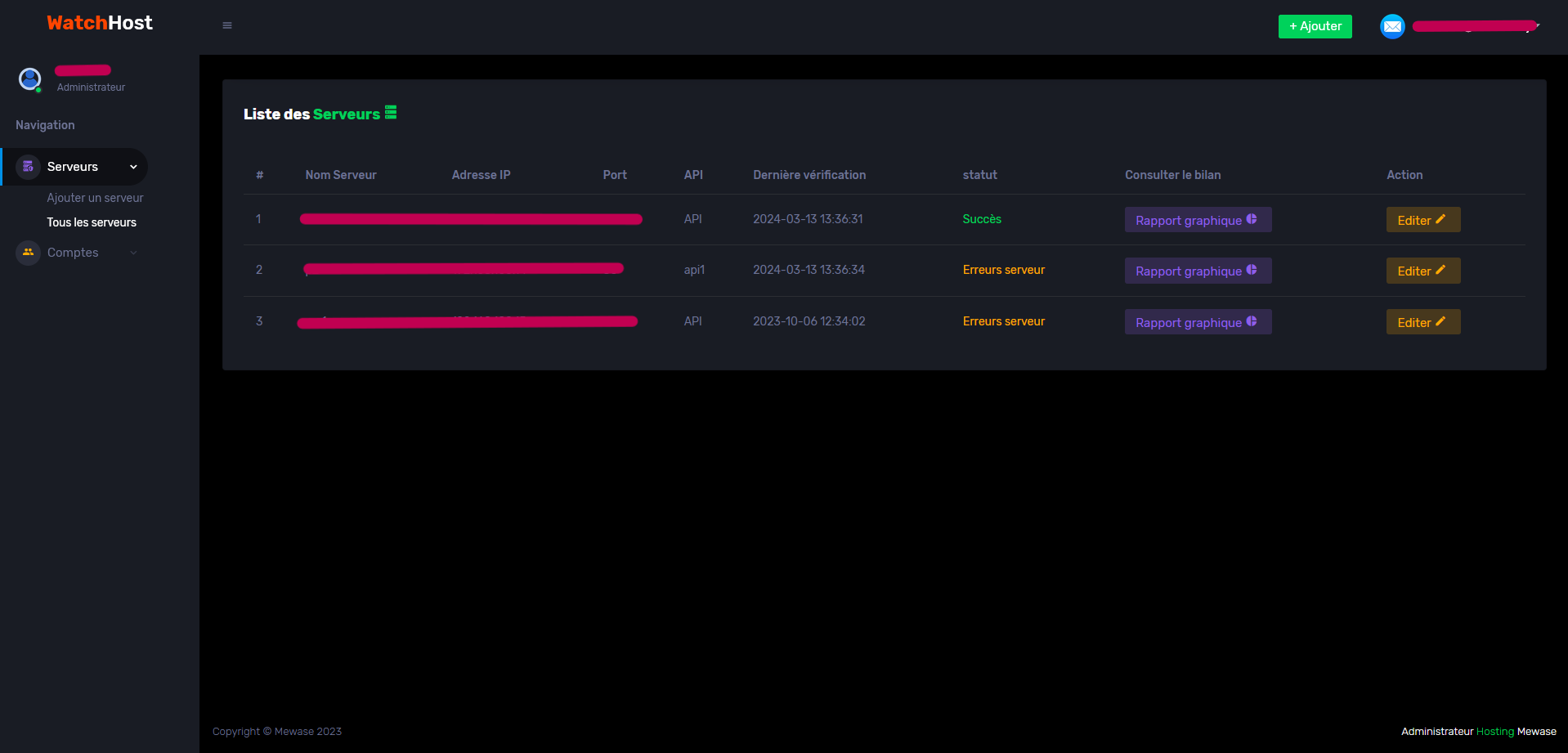Click the 'statut' column header
Screen dimensions: 1568x753
(979, 175)
